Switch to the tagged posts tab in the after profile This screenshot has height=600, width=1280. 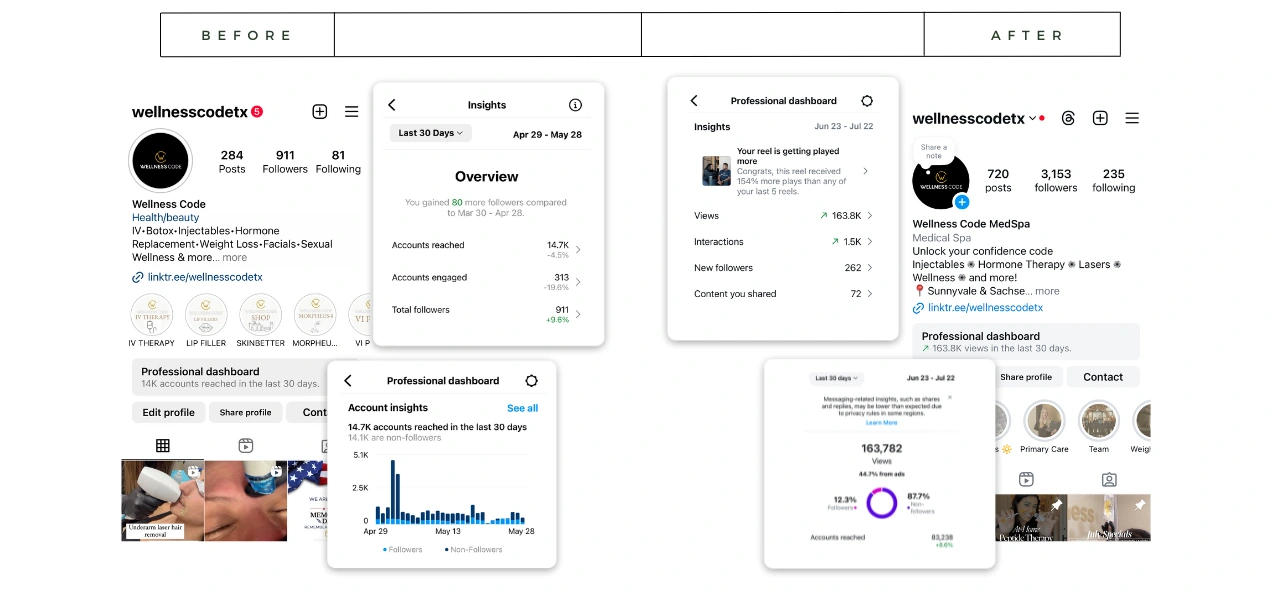(1109, 479)
